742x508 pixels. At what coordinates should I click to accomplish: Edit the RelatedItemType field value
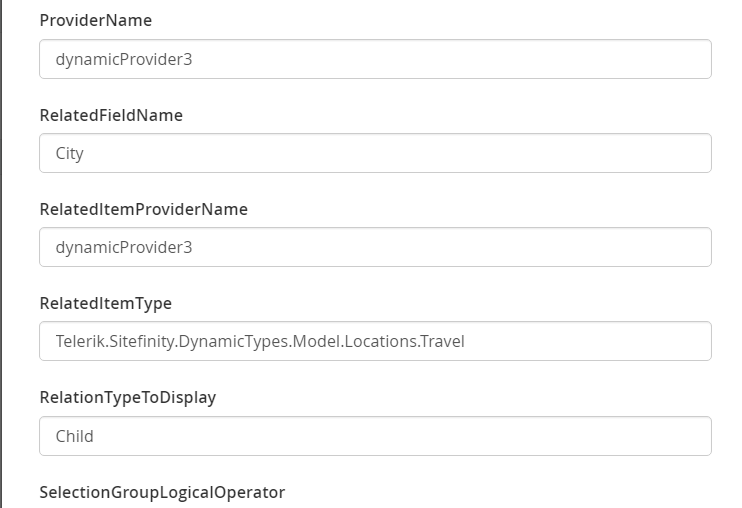[375, 341]
